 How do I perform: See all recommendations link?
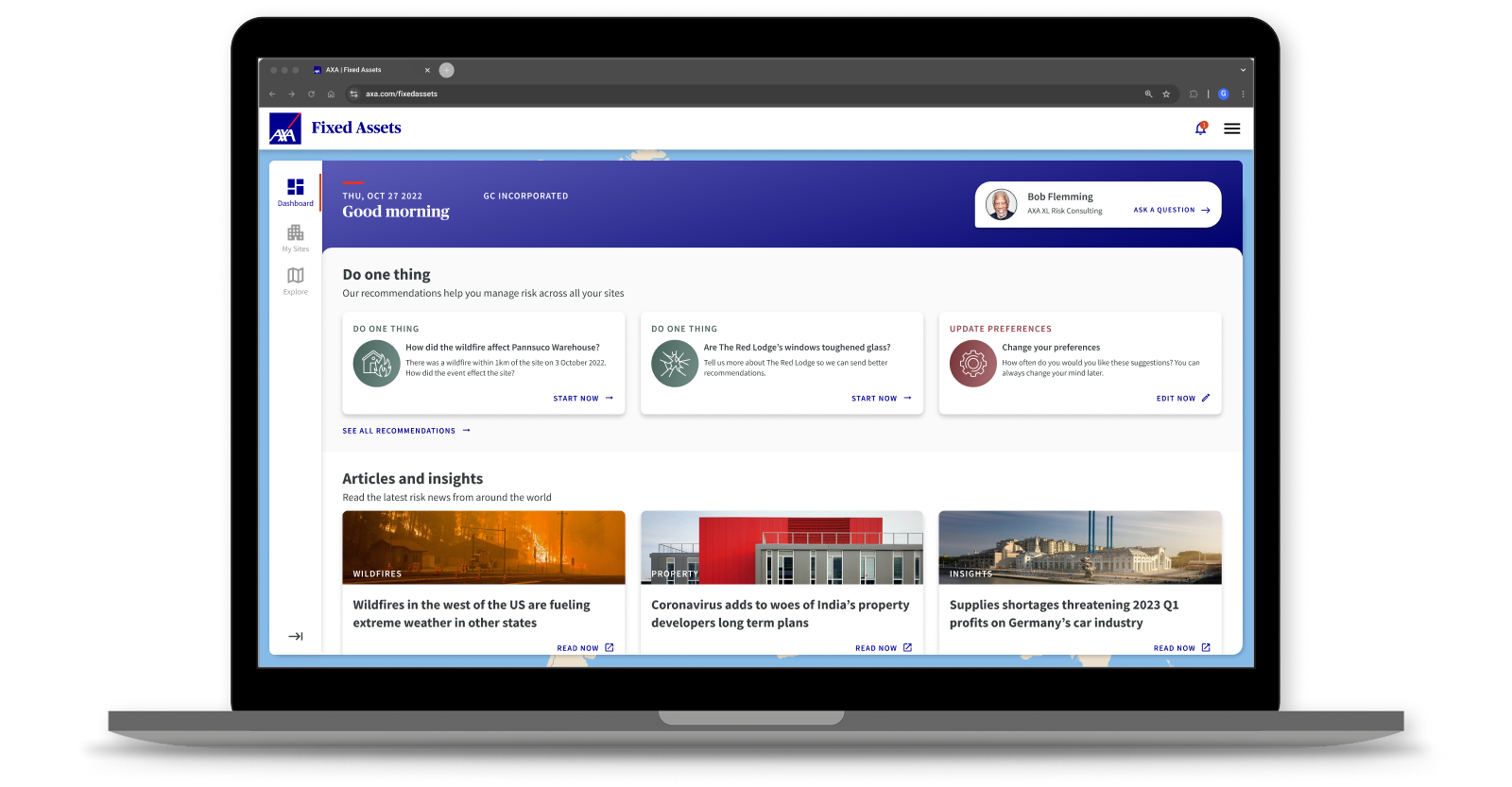(x=405, y=431)
